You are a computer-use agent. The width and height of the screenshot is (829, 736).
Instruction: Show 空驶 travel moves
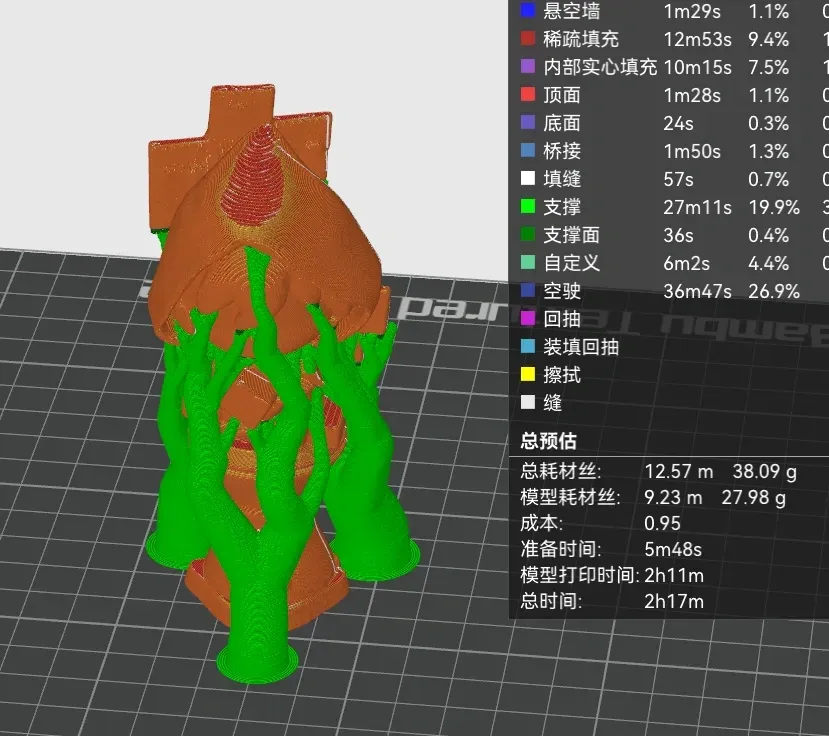528,291
